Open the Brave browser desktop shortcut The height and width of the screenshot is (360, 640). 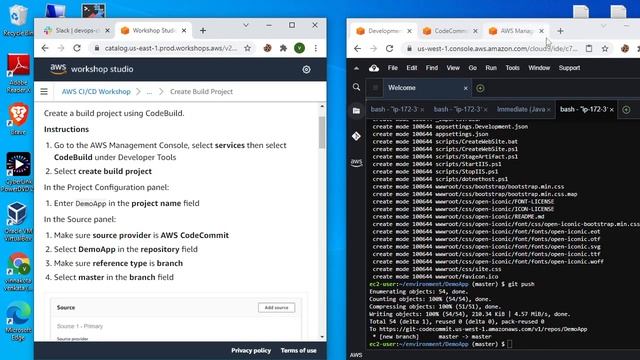pyautogui.click(x=18, y=119)
